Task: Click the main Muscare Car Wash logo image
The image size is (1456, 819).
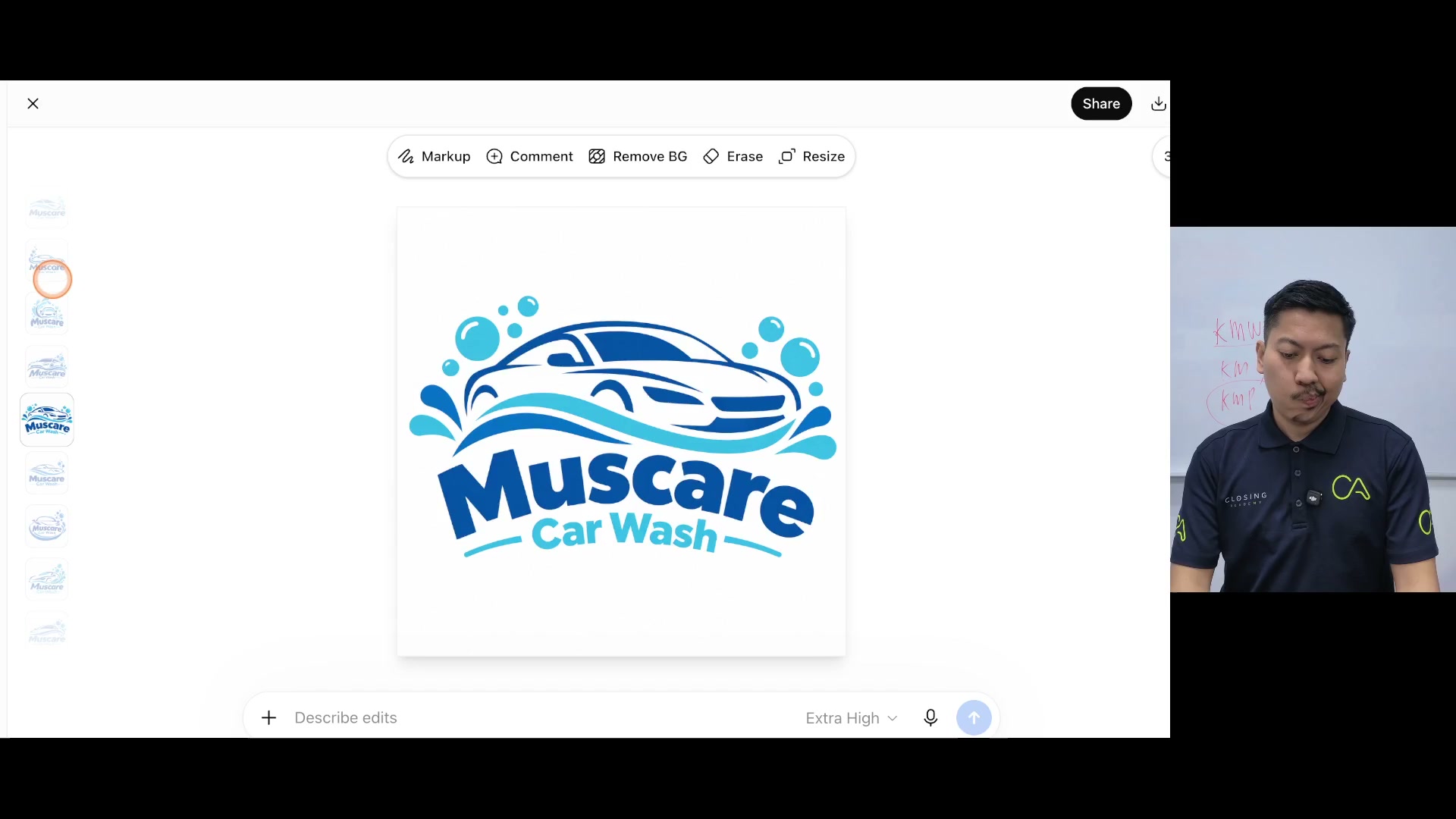Action: tap(621, 431)
